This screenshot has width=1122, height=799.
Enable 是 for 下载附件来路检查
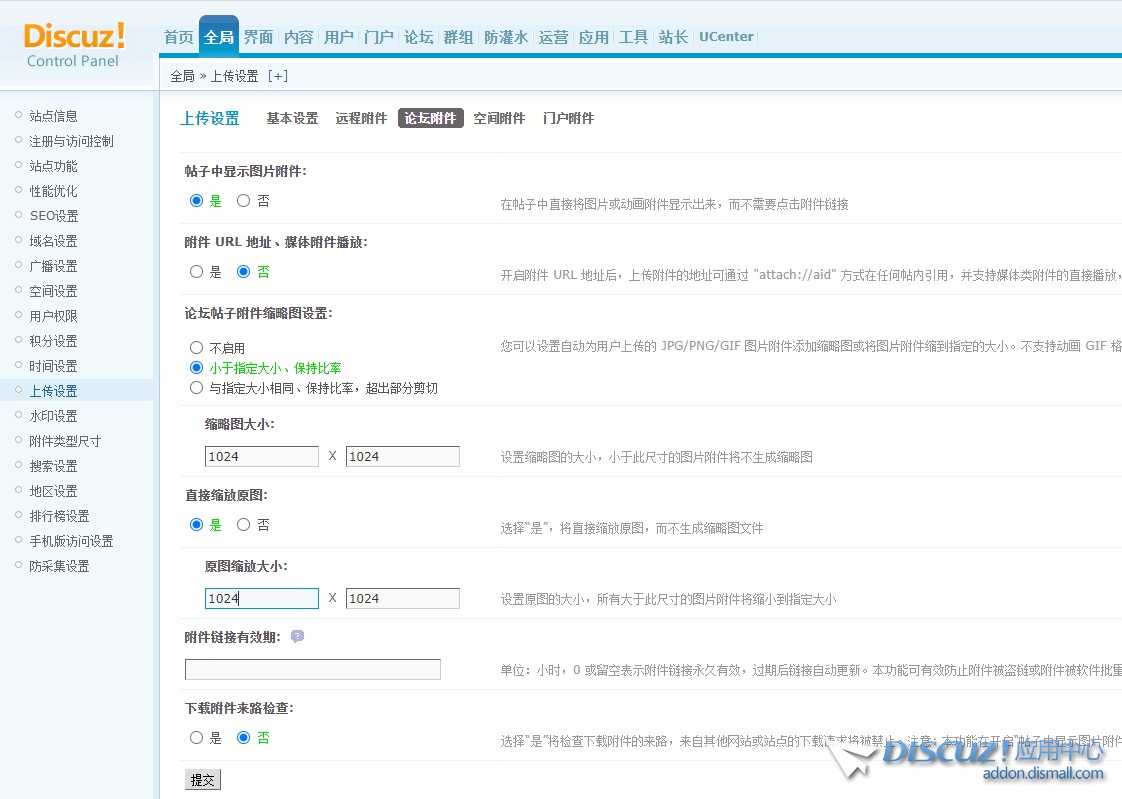point(196,738)
